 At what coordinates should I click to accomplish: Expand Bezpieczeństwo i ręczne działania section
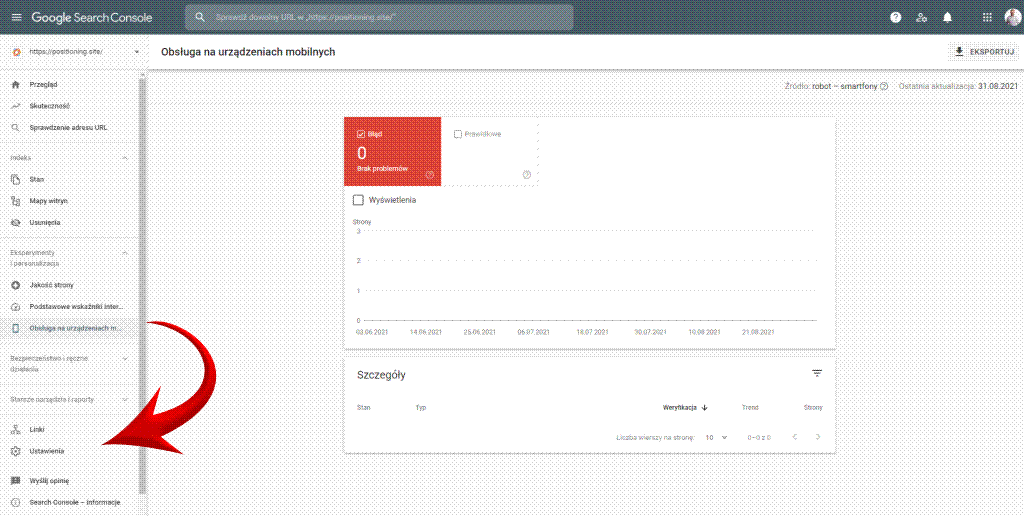(x=125, y=359)
